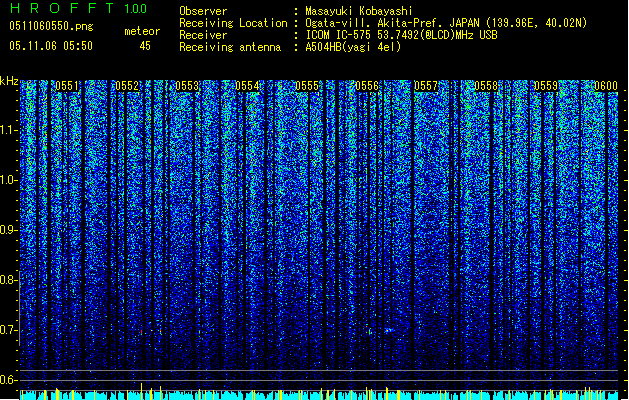The image size is (629, 400).
Task: Click the date 05.11.06 05:50
Action: coord(51,46)
